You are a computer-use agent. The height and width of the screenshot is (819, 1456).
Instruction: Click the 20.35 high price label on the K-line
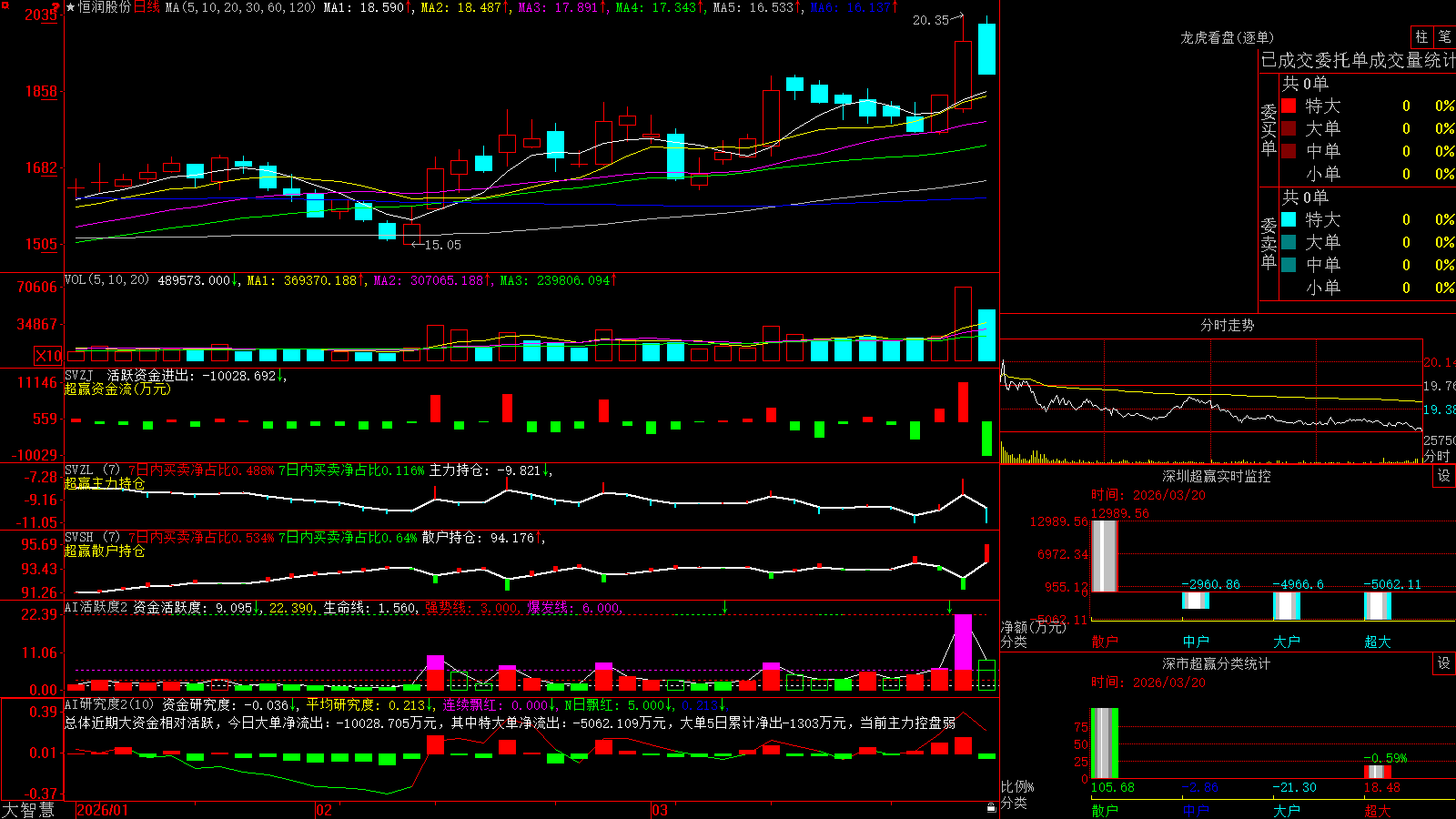point(931,20)
